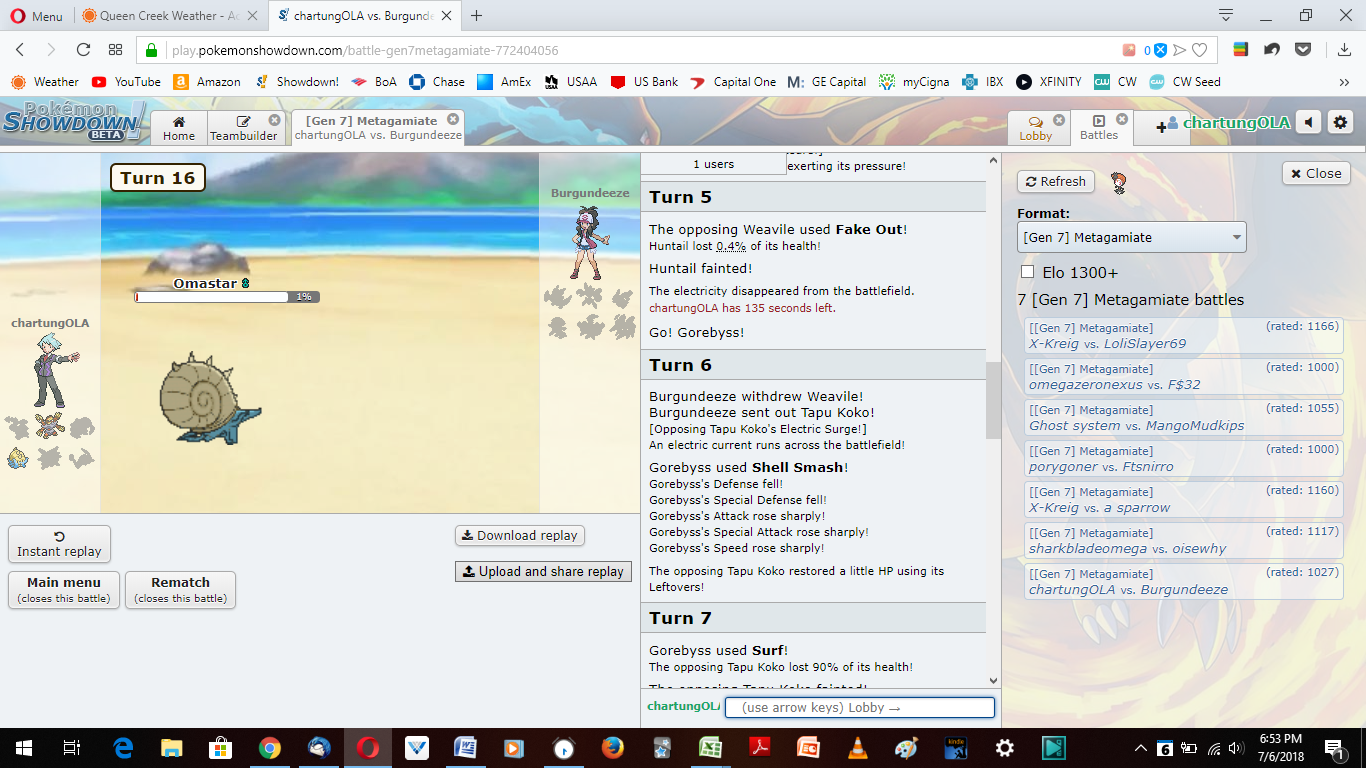
Task: Launch Firefox from the taskbar
Action: [x=613, y=747]
